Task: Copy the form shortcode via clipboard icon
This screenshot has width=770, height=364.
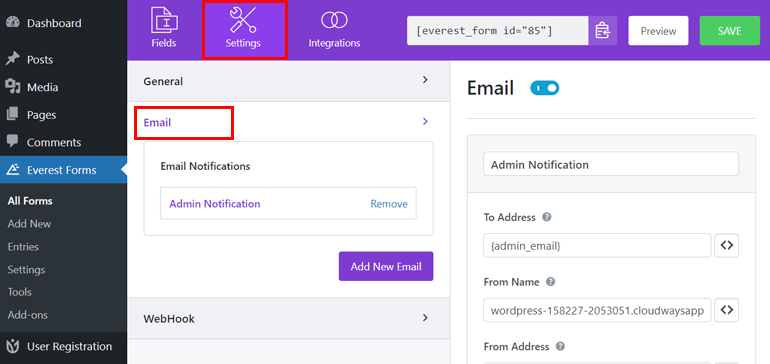Action: coord(603,30)
